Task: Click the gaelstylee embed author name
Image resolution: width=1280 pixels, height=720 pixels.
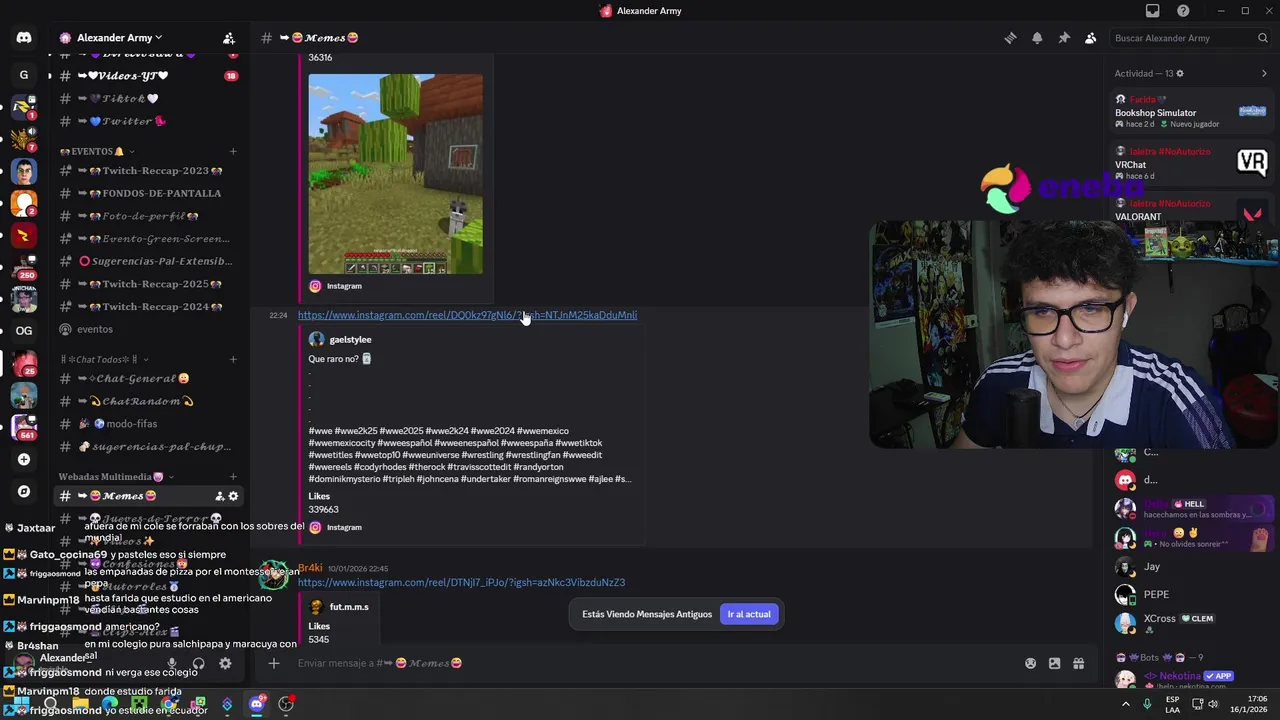Action: tap(350, 340)
